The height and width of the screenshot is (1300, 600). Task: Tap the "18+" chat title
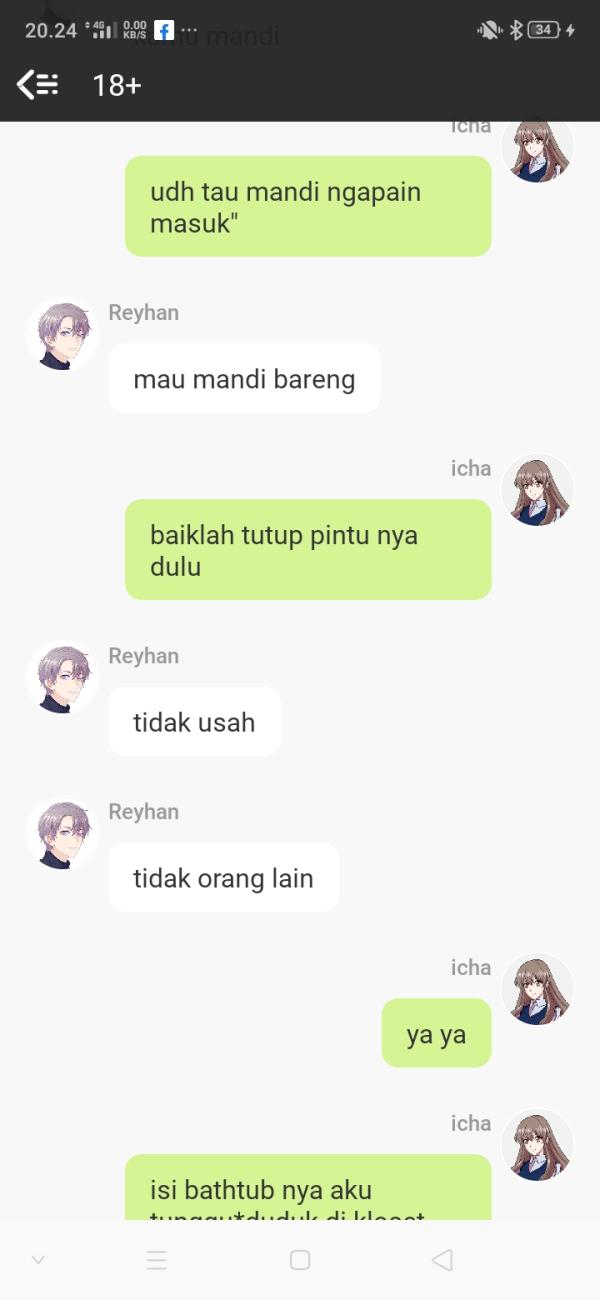coord(117,86)
